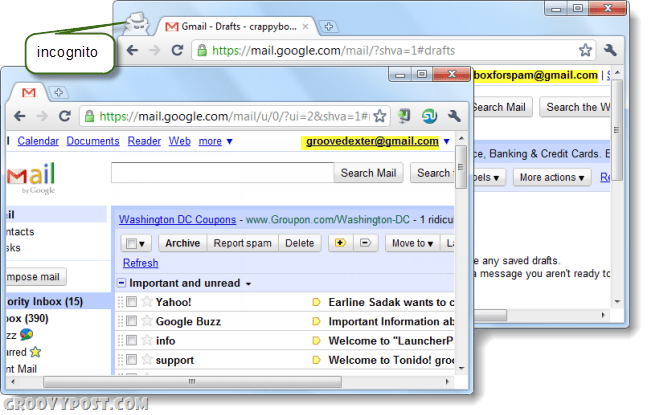This screenshot has width=650, height=415.
Task: Close the Gmail - Drafts tab
Action: (x=305, y=27)
